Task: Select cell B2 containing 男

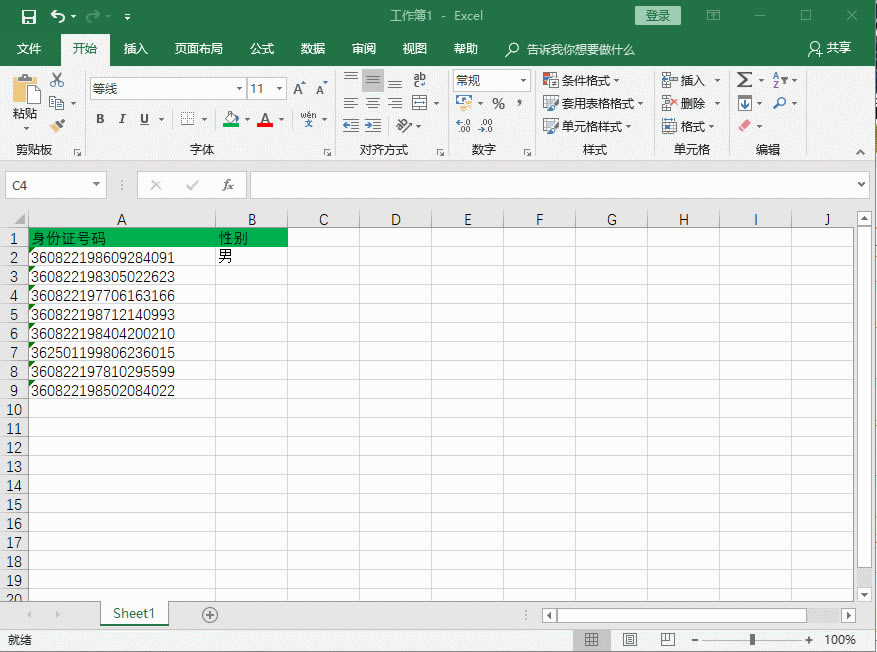Action: point(251,257)
